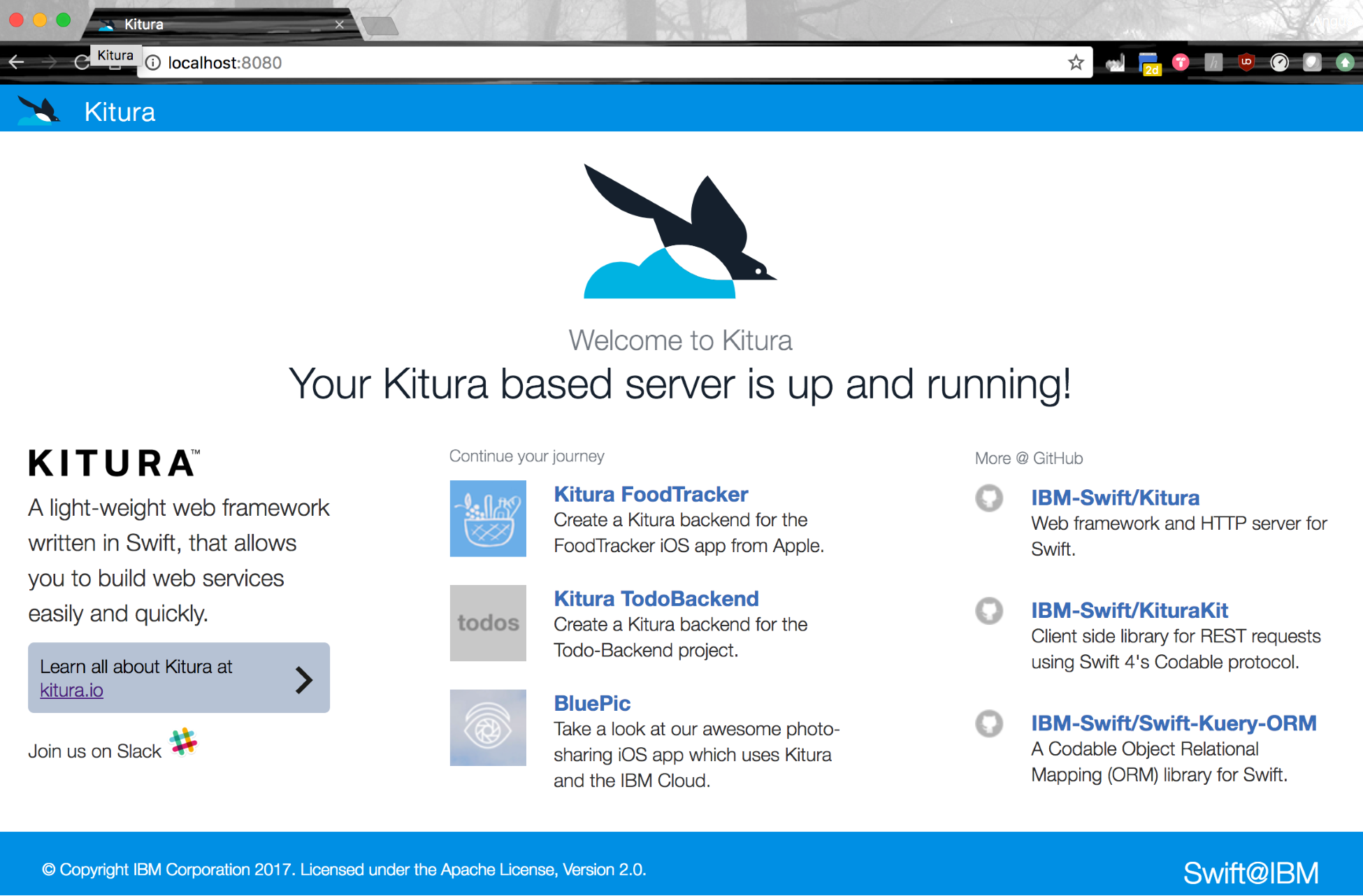Open a new browser tab
The image size is (1363, 896).
(380, 27)
